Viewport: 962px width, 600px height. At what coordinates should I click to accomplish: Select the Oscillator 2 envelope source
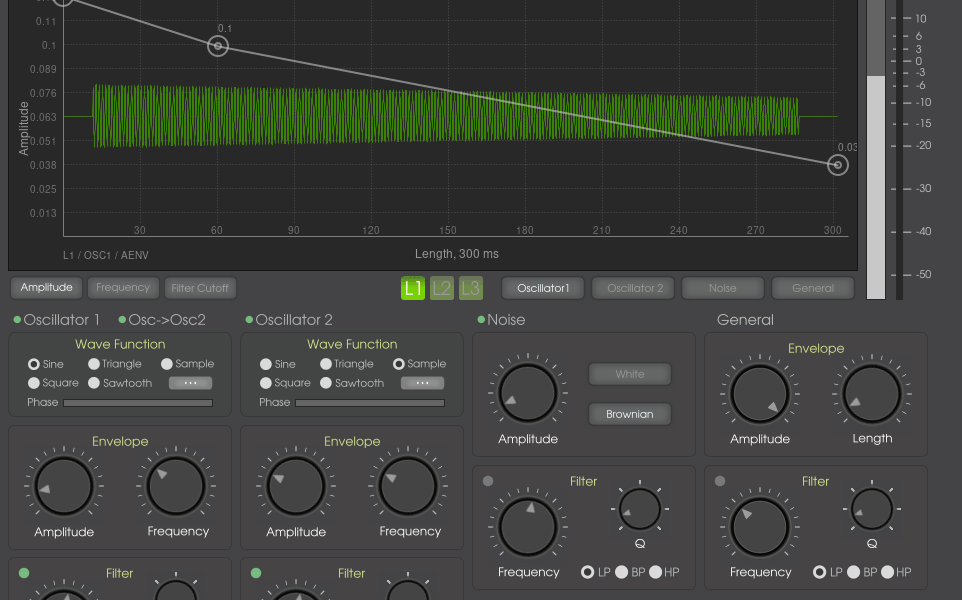pyautogui.click(x=632, y=288)
